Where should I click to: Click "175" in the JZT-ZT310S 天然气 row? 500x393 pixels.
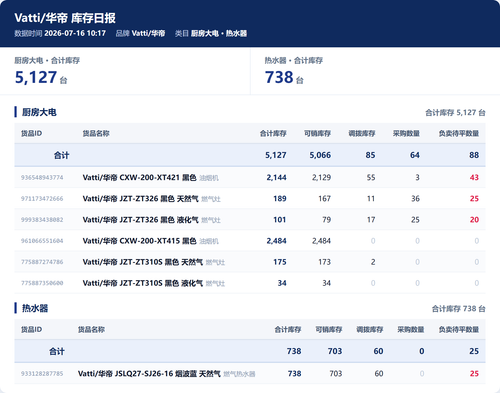point(280,262)
